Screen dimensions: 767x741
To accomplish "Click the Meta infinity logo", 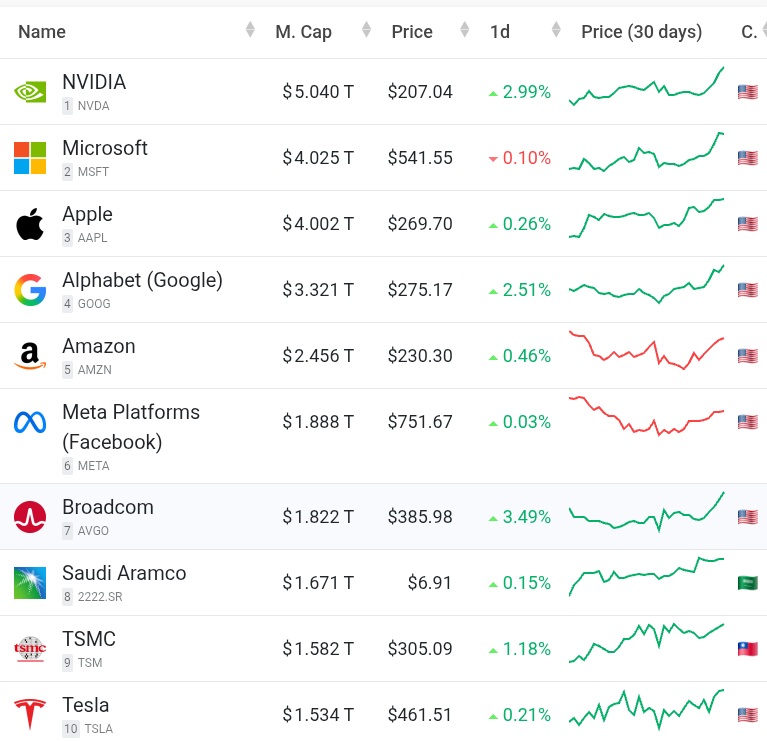I will (30, 422).
